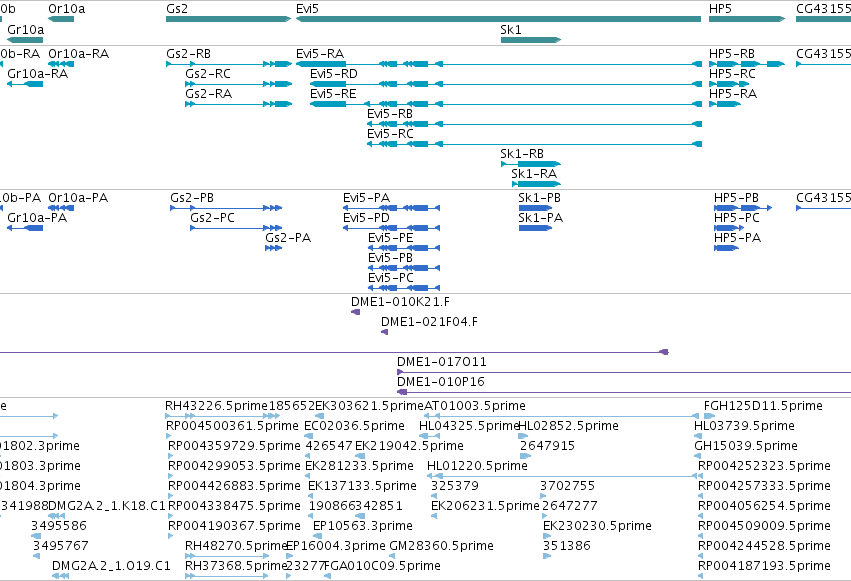Select the Evi5-RA transcript label
Viewport: 851px width, 581px height.
coord(320,54)
